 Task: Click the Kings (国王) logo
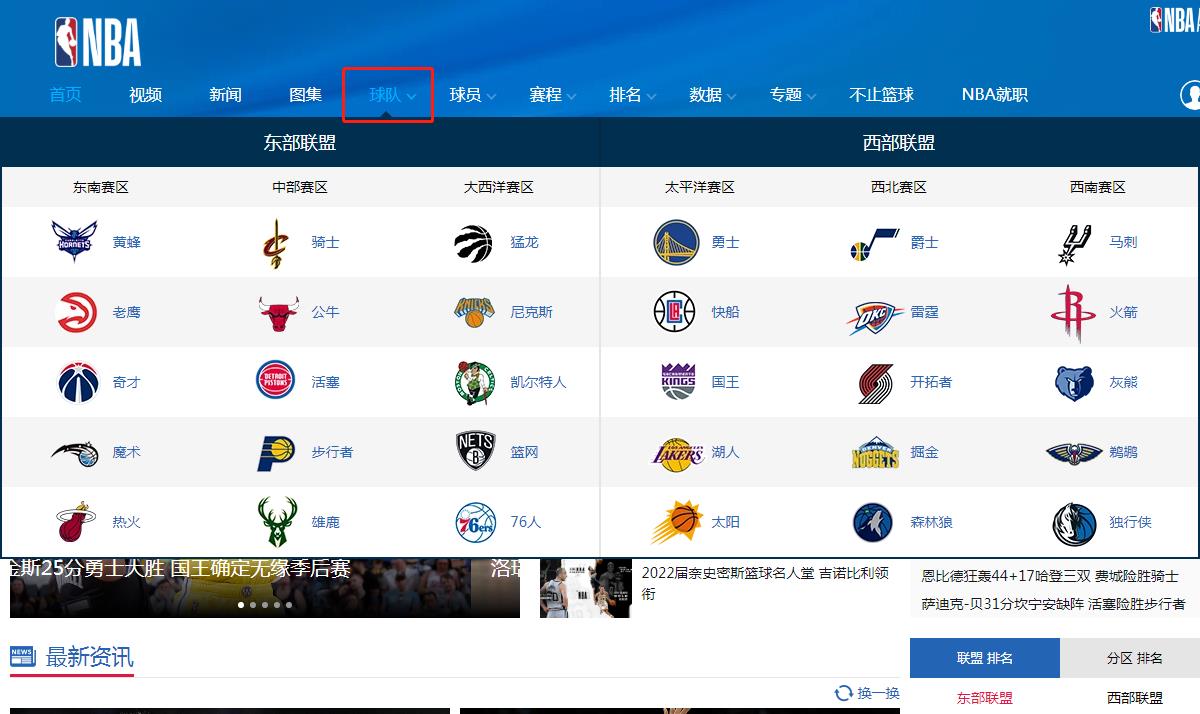tap(678, 382)
